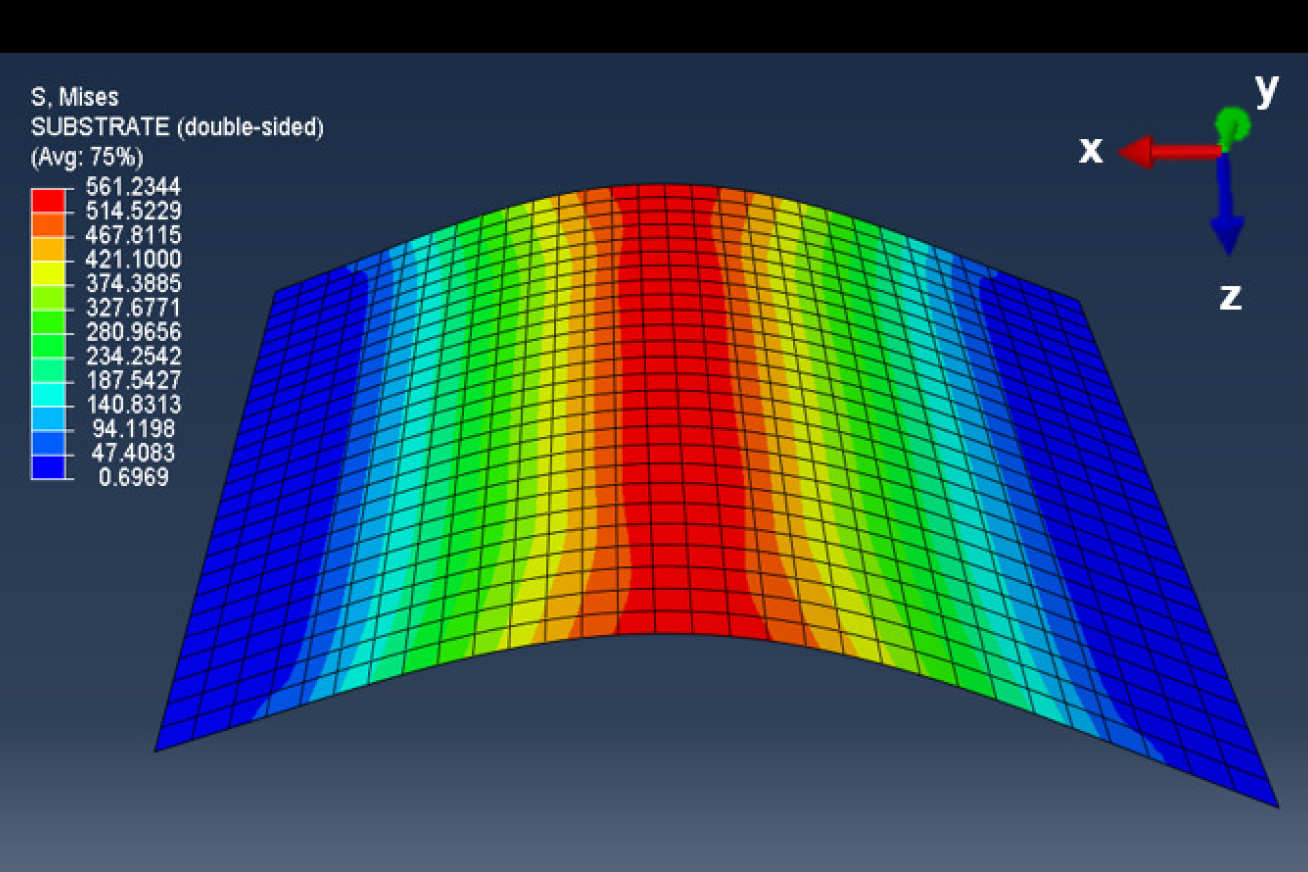Select the Z axis label text
Viewport: 1308px width, 872px height.
pos(1230,295)
